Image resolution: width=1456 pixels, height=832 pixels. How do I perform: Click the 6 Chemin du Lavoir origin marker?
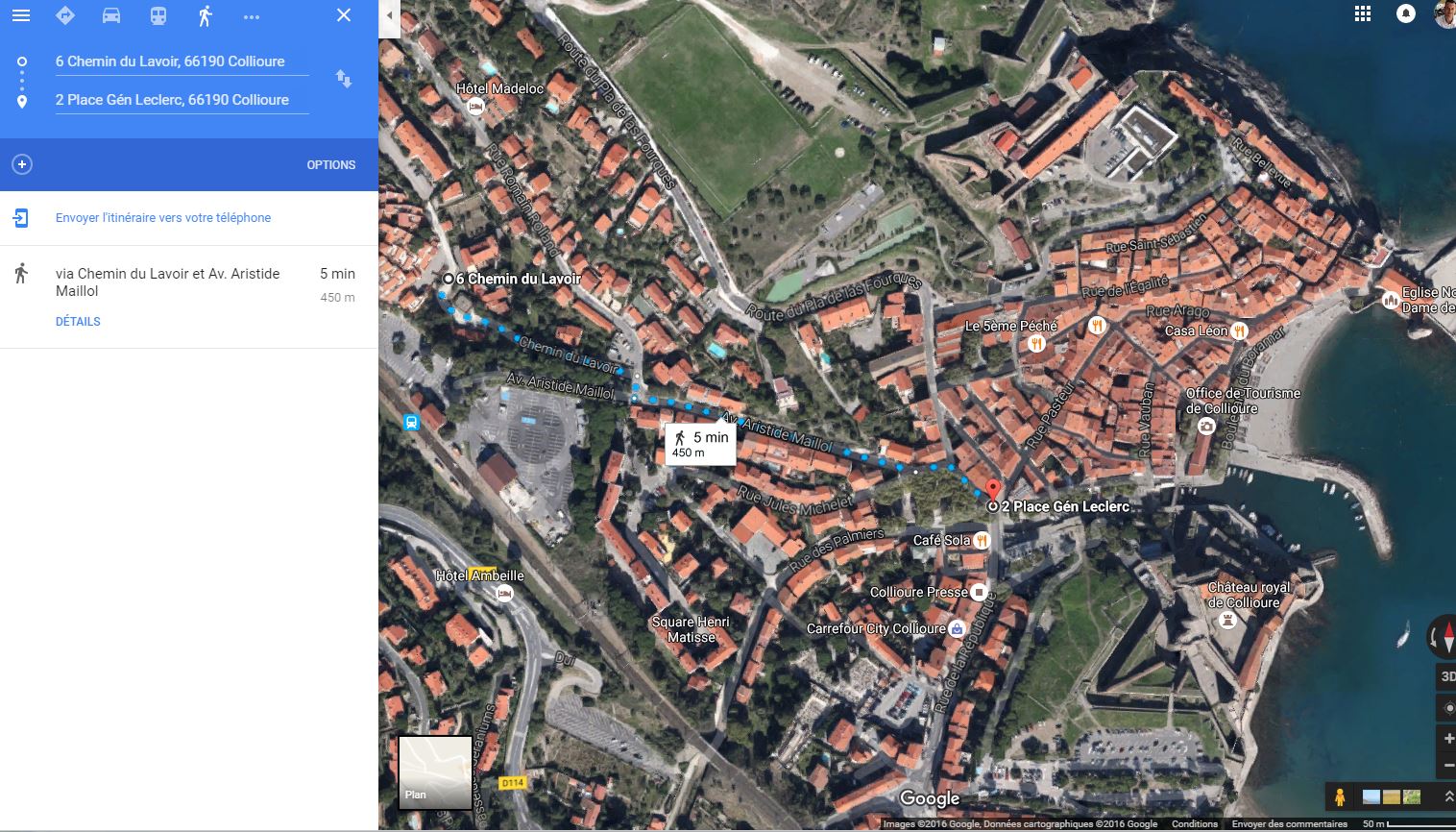[x=448, y=279]
